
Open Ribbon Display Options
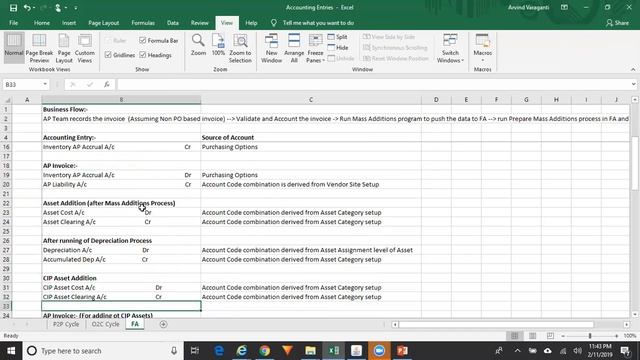tap(564, 7)
